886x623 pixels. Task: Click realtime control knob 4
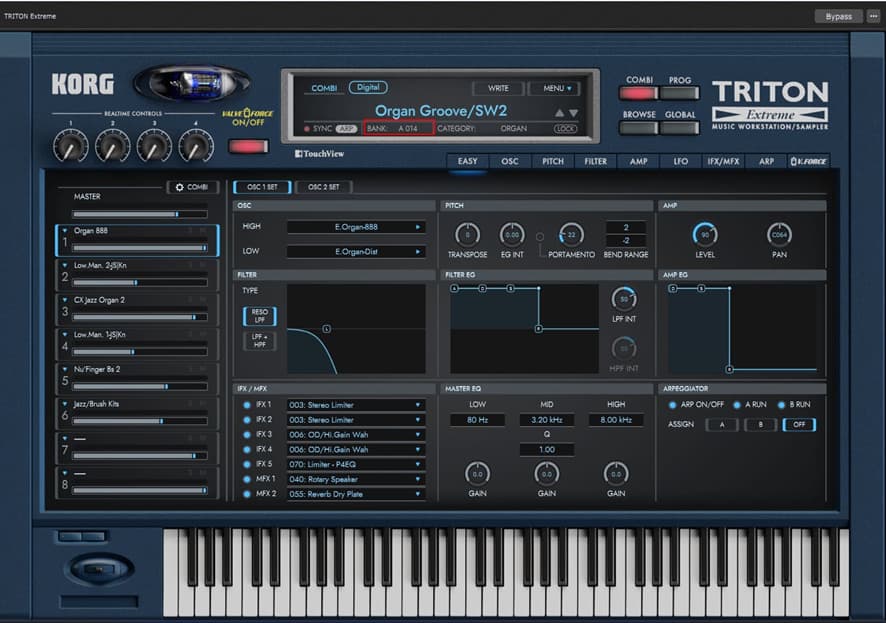pyautogui.click(x=196, y=146)
